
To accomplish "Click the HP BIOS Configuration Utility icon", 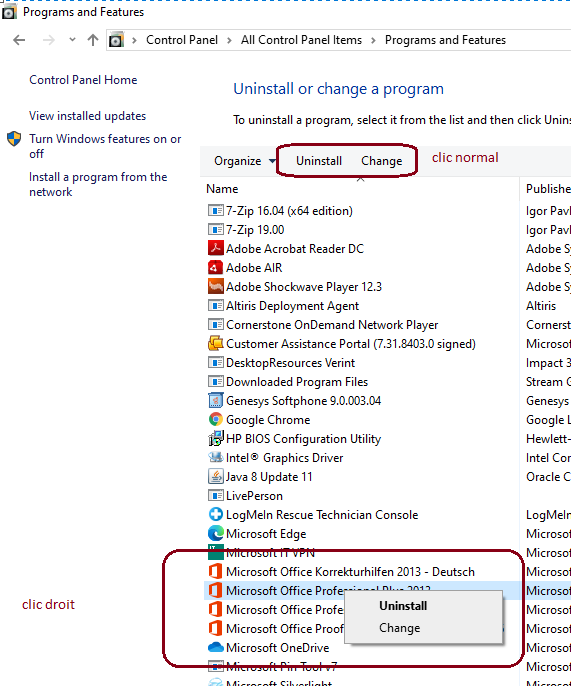I will coord(215,438).
